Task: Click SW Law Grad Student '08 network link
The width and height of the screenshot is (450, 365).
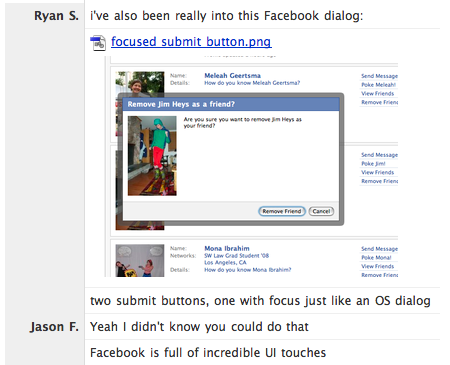Action: pos(237,256)
